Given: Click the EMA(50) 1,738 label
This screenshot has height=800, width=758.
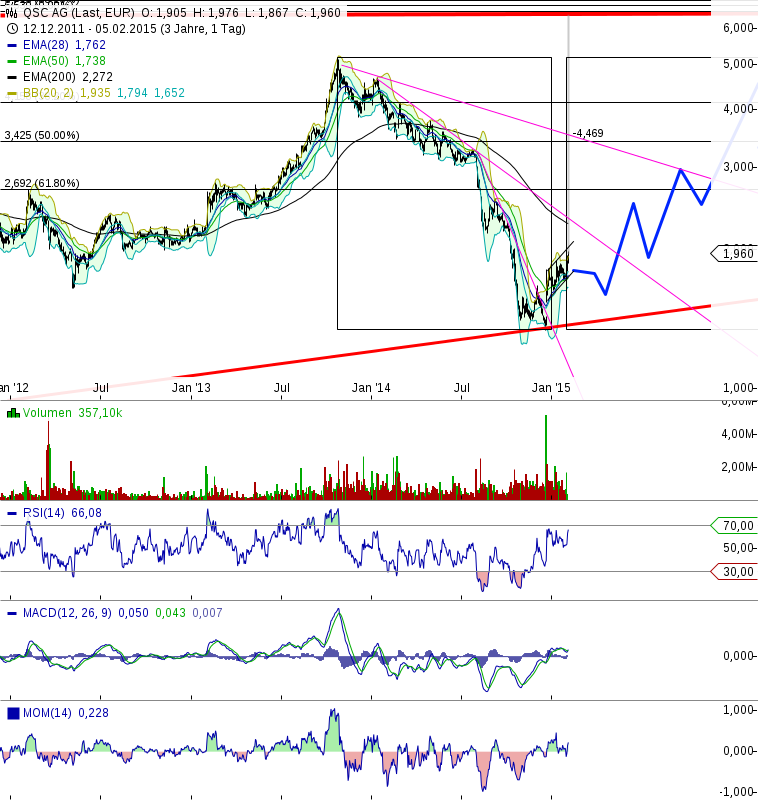Looking at the screenshot, I should click(x=64, y=61).
